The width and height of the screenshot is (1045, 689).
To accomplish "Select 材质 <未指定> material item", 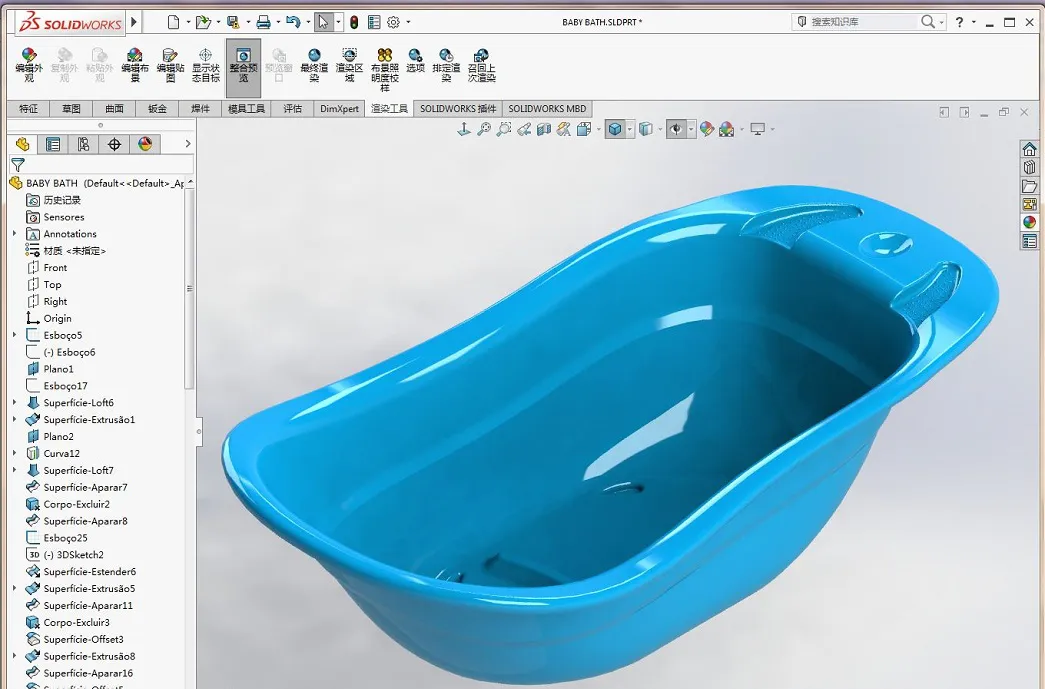I will 66,251.
